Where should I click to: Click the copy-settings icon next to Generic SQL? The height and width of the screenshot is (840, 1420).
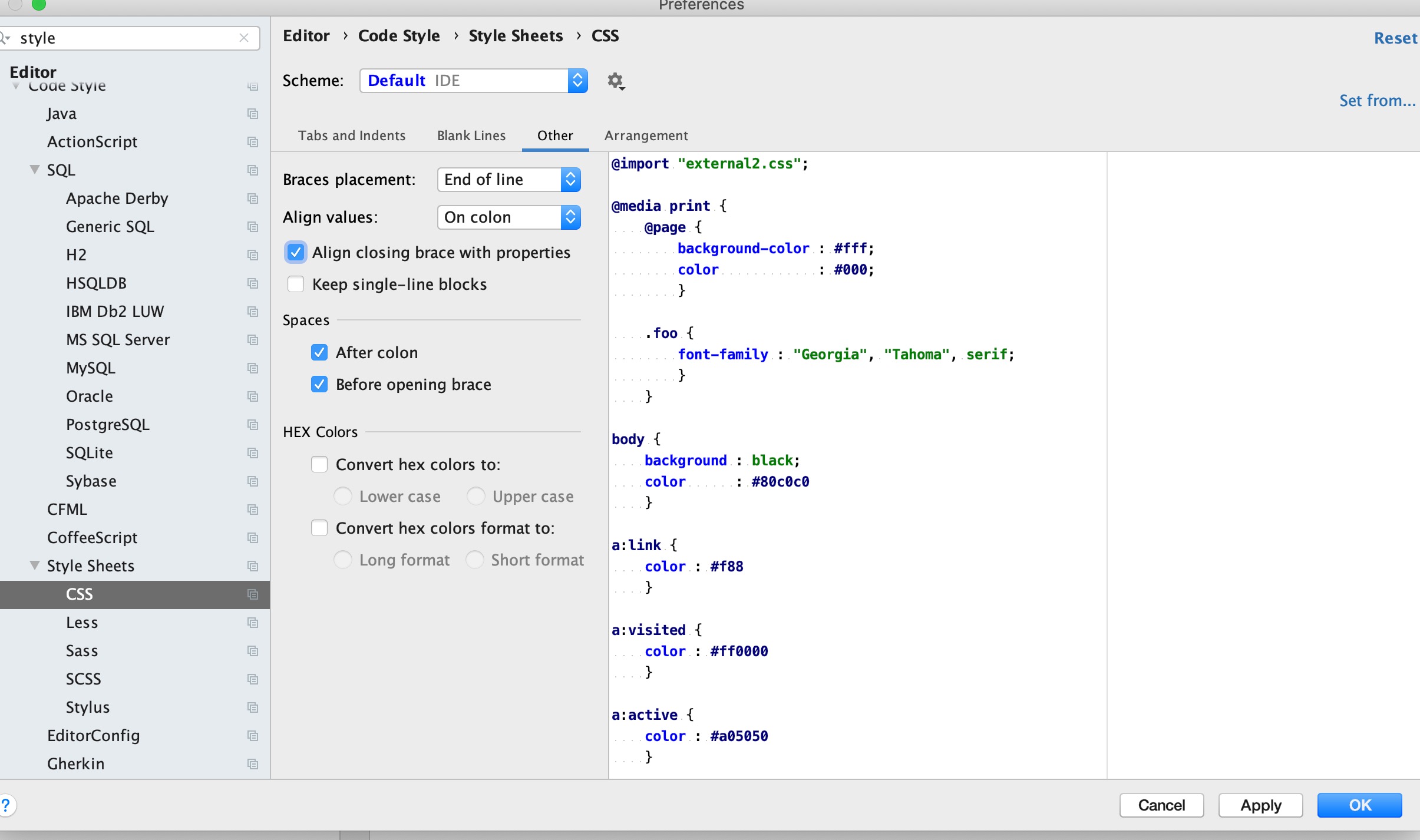253,227
